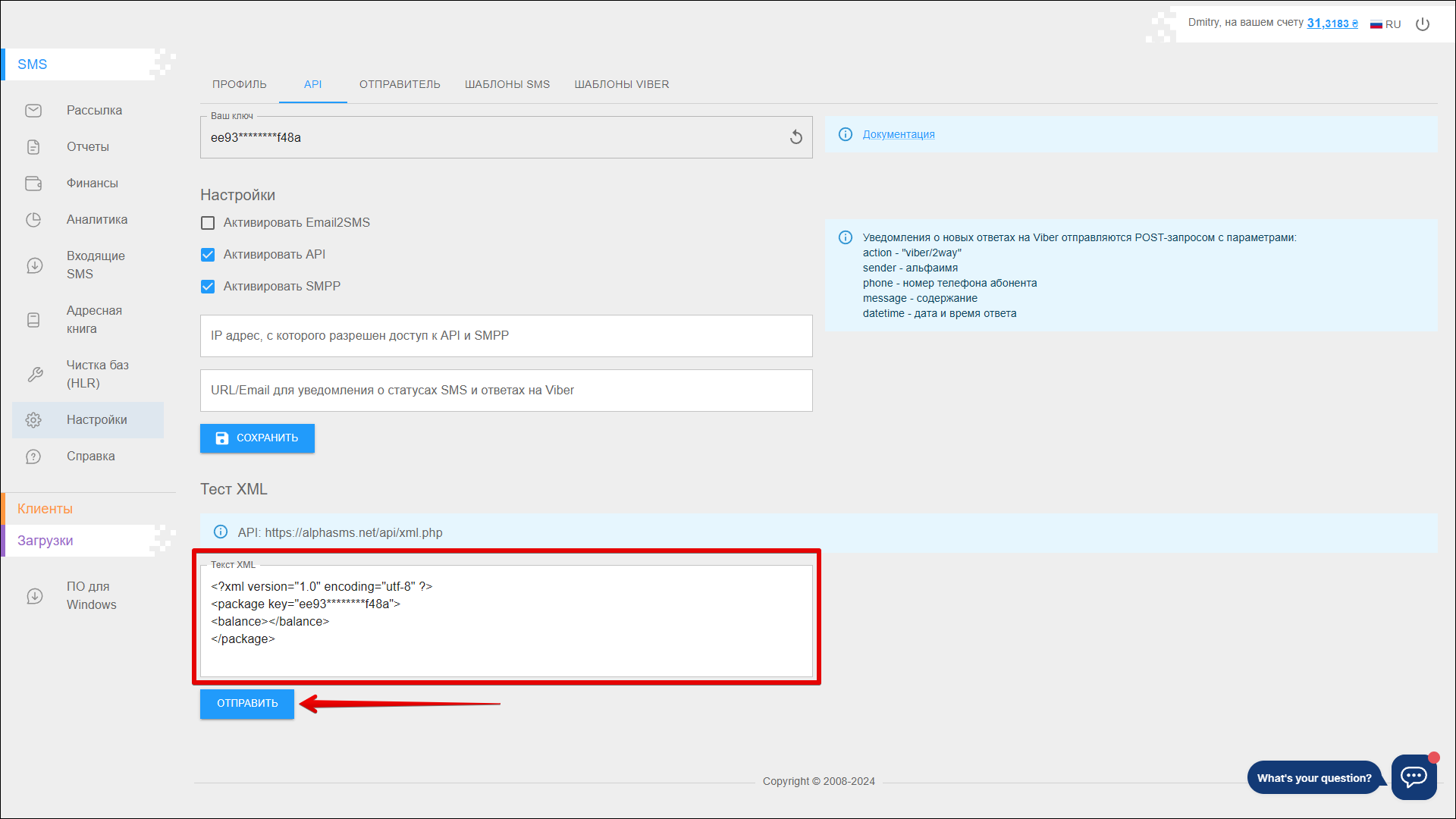This screenshot has height=819, width=1456.
Task: Open the Шаблоны Viber tab
Action: [621, 84]
